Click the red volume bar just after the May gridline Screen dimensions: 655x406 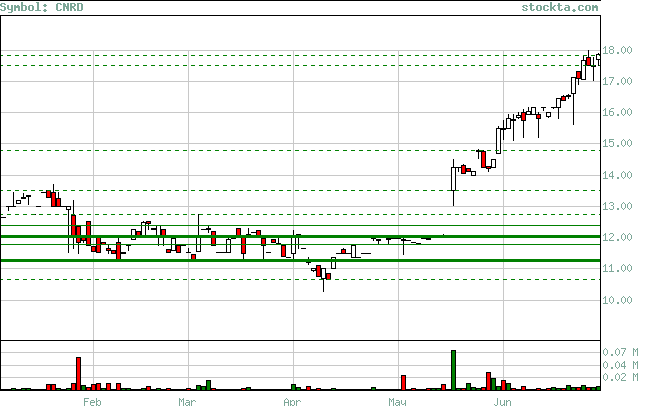point(404,383)
